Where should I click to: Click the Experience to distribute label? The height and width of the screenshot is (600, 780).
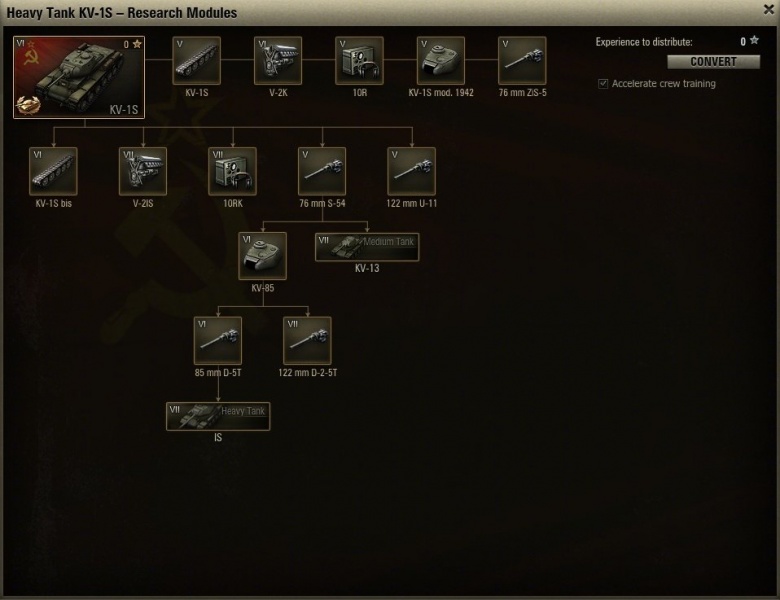tap(644, 42)
